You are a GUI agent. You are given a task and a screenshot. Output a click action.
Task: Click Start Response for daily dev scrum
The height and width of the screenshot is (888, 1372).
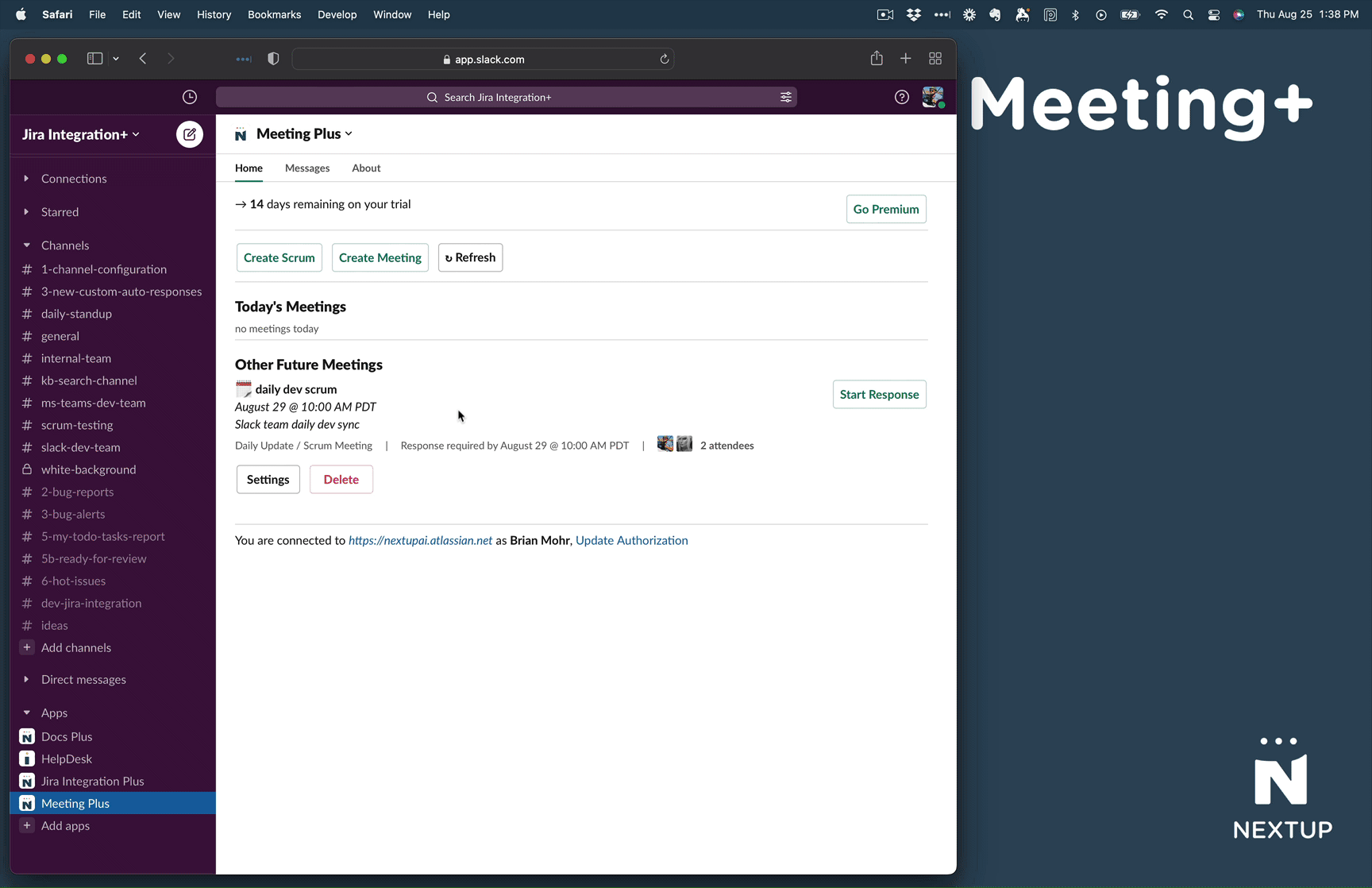pos(880,394)
